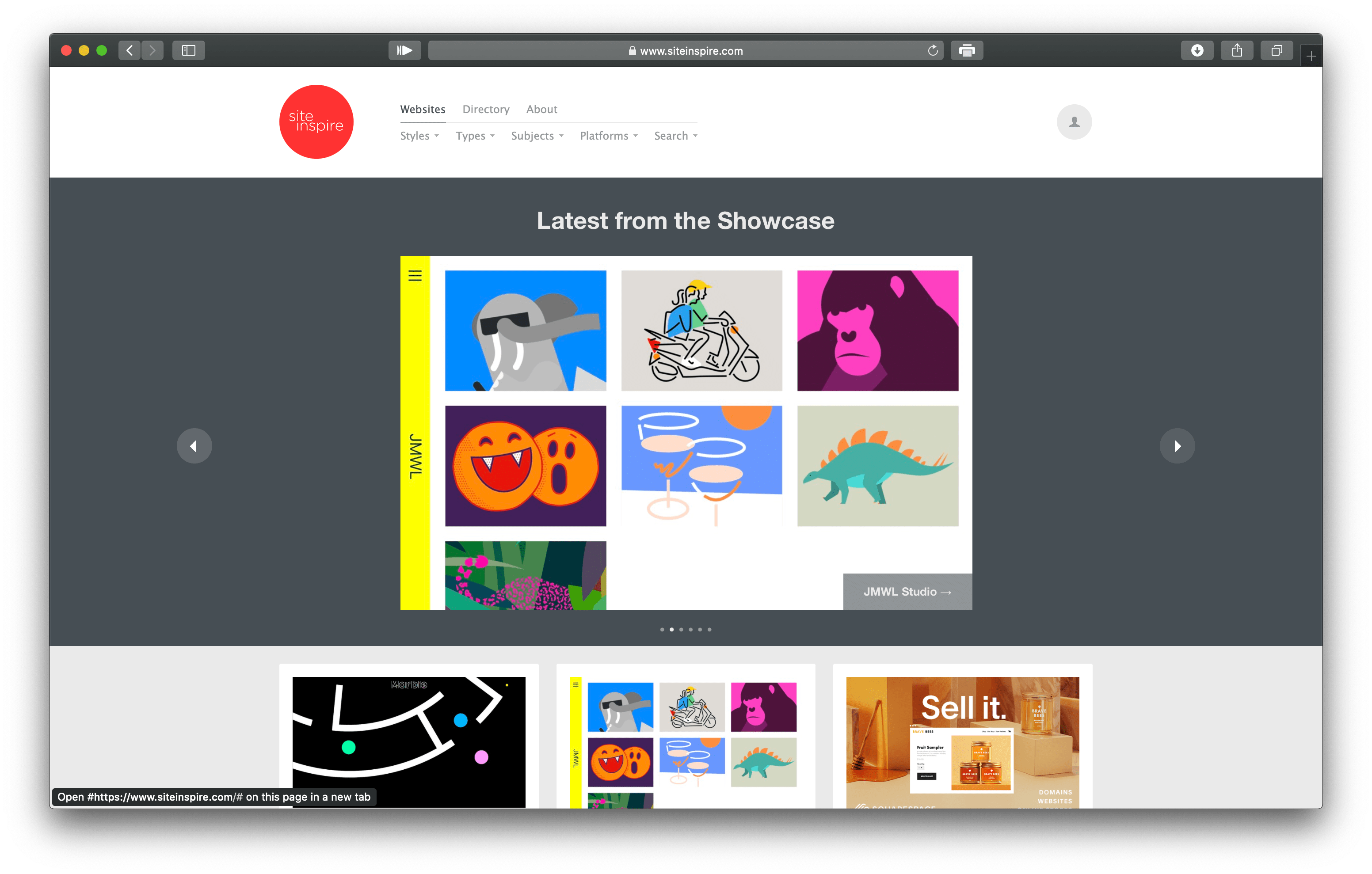Go to previous showcase slide arrow
This screenshot has width=1372, height=874.
(194, 445)
